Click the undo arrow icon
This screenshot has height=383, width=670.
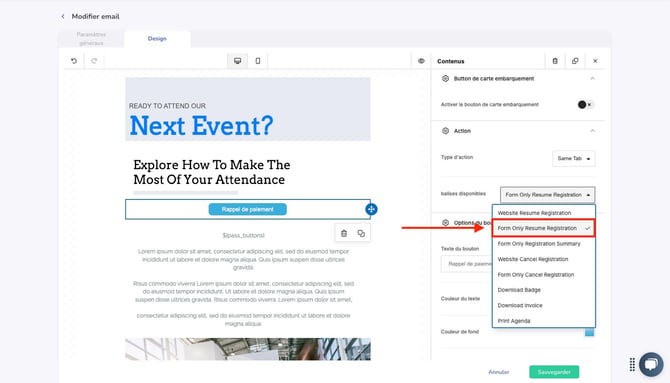point(74,61)
